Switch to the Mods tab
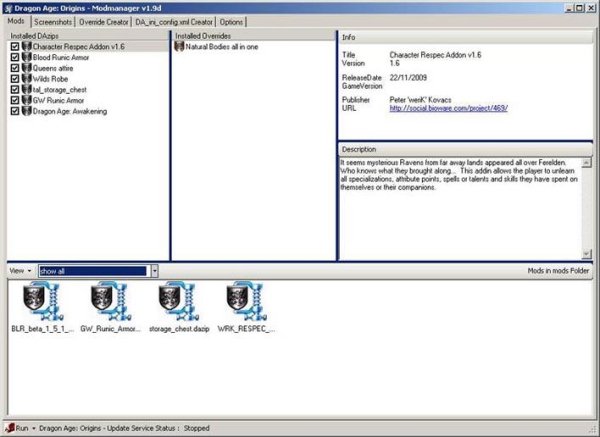Screen dimensions: 600x437 pyautogui.click(x=16, y=21)
